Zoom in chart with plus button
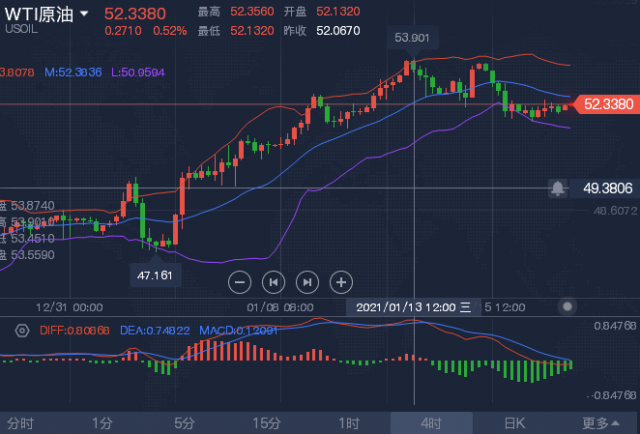 (x=341, y=282)
